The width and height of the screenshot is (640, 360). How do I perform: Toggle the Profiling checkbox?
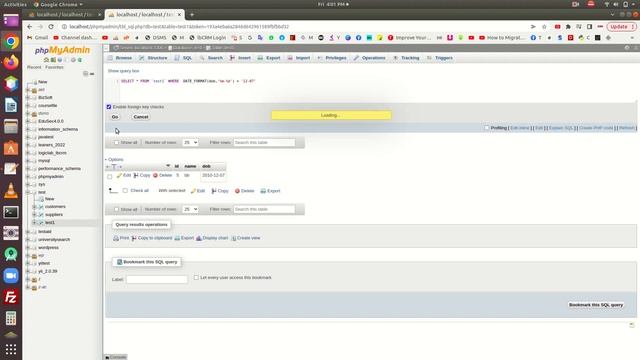tap(487, 128)
